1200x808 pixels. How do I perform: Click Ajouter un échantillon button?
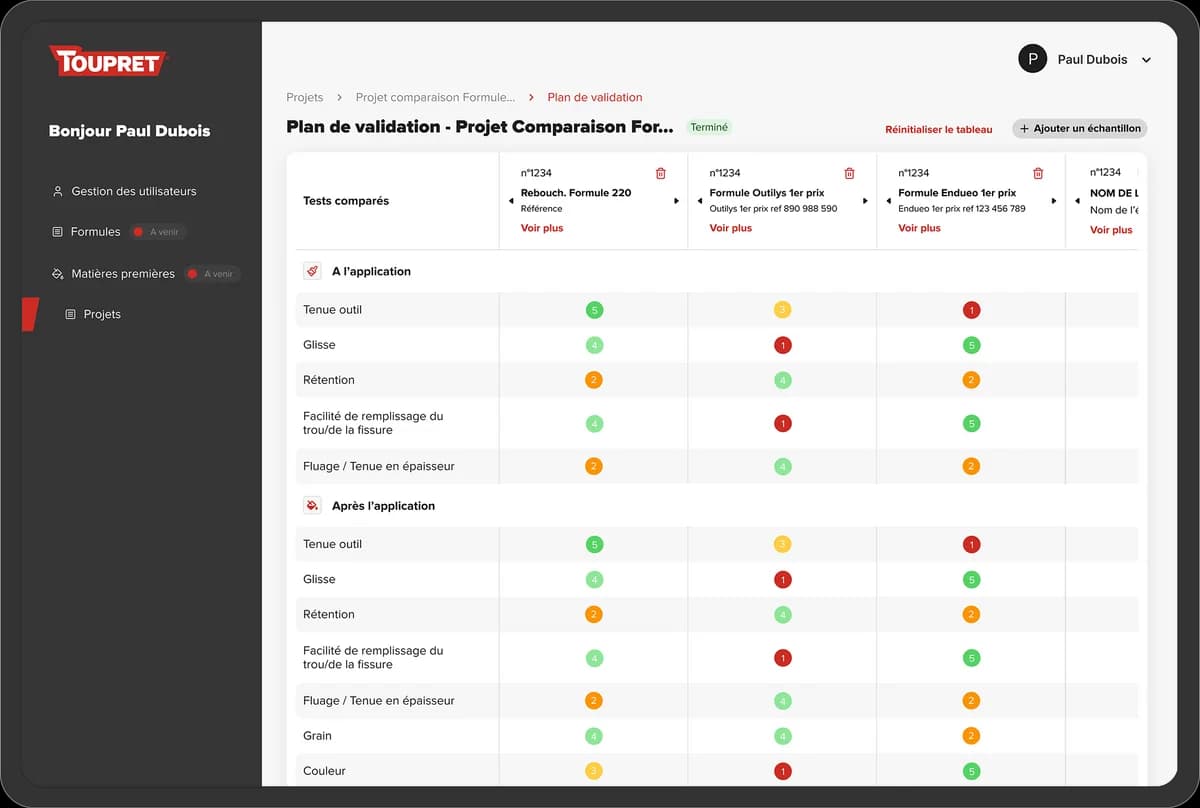pos(1079,128)
